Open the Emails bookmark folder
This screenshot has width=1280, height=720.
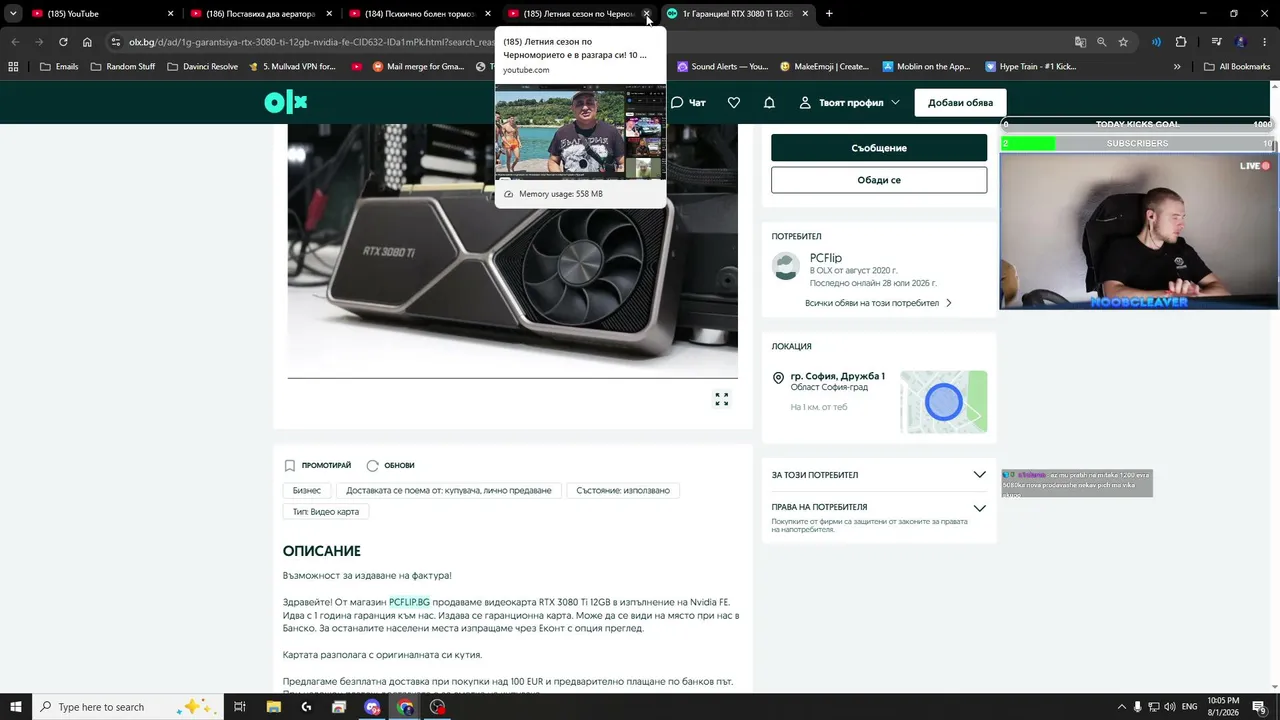(58, 67)
